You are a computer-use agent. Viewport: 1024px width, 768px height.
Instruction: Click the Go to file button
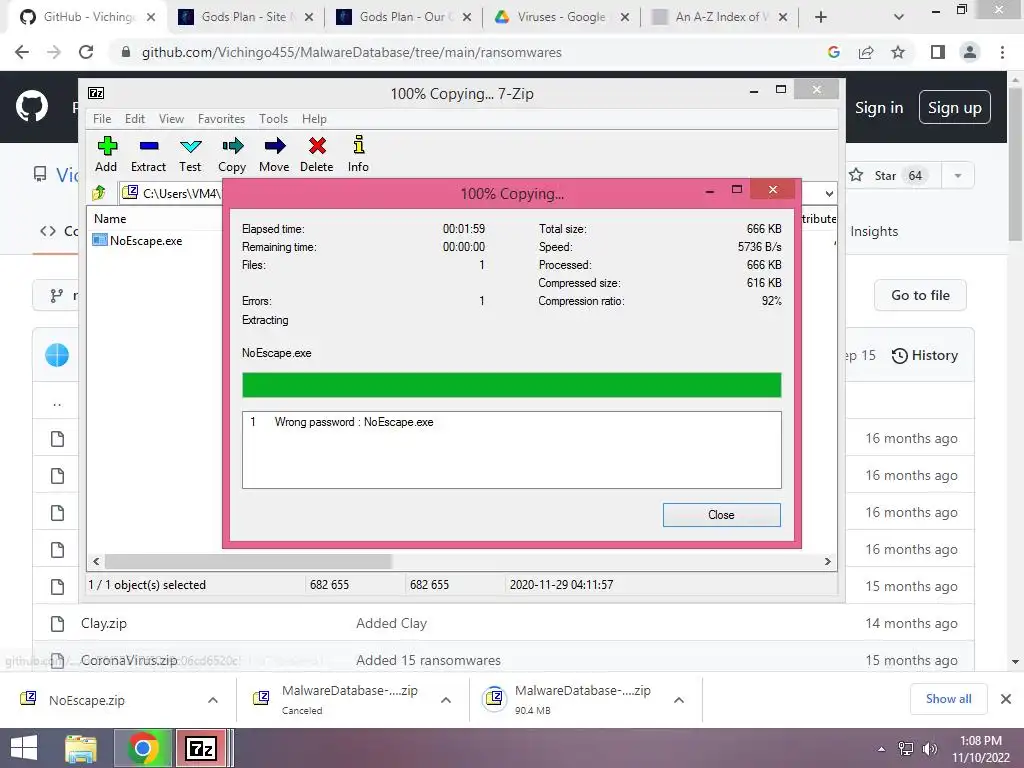click(920, 295)
